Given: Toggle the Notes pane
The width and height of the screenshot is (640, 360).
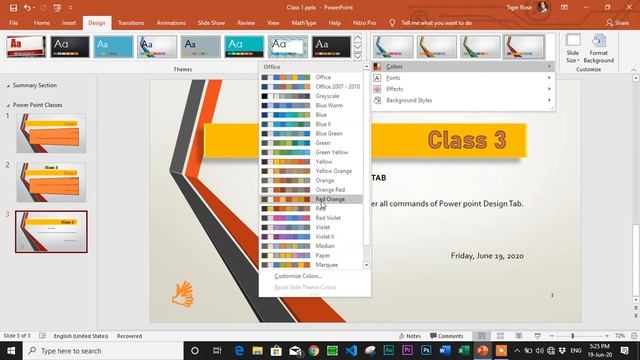Looking at the screenshot, I should [x=410, y=336].
